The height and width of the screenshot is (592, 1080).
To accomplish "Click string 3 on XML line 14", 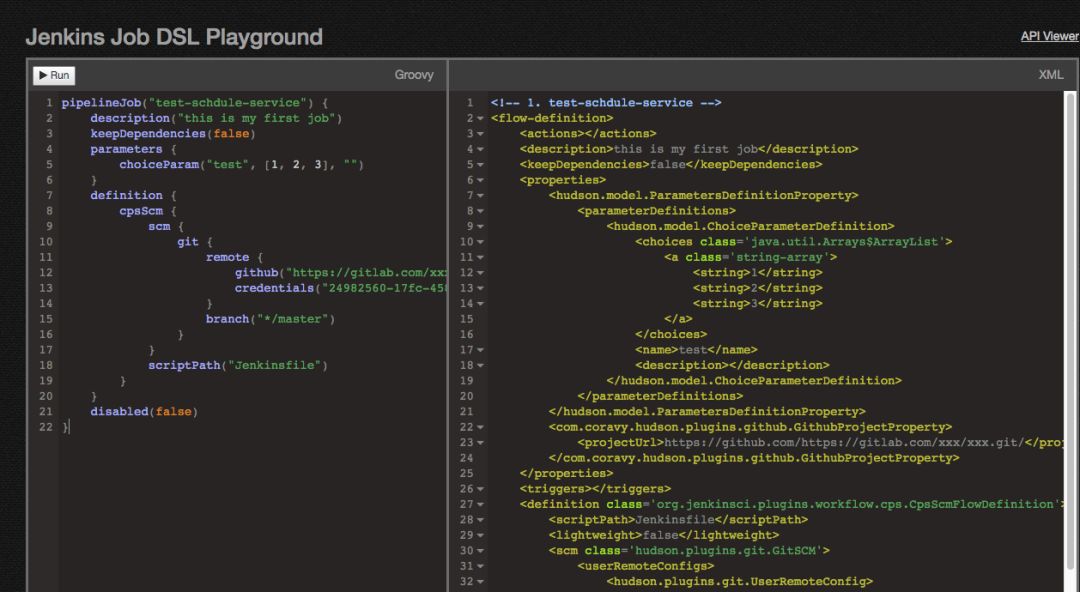I will (758, 304).
